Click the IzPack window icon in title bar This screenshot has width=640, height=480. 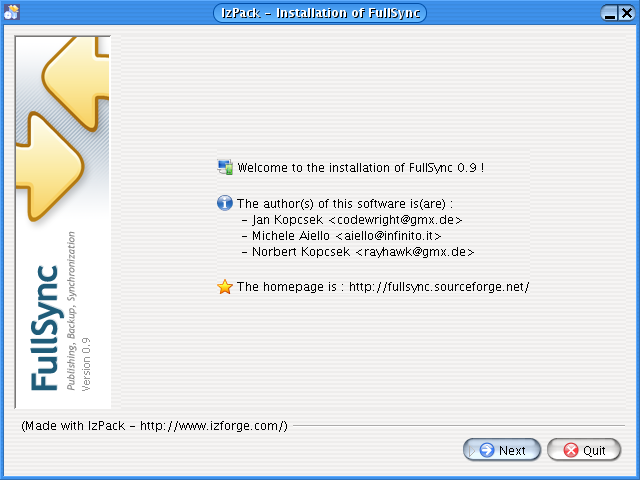pyautogui.click(x=11, y=12)
